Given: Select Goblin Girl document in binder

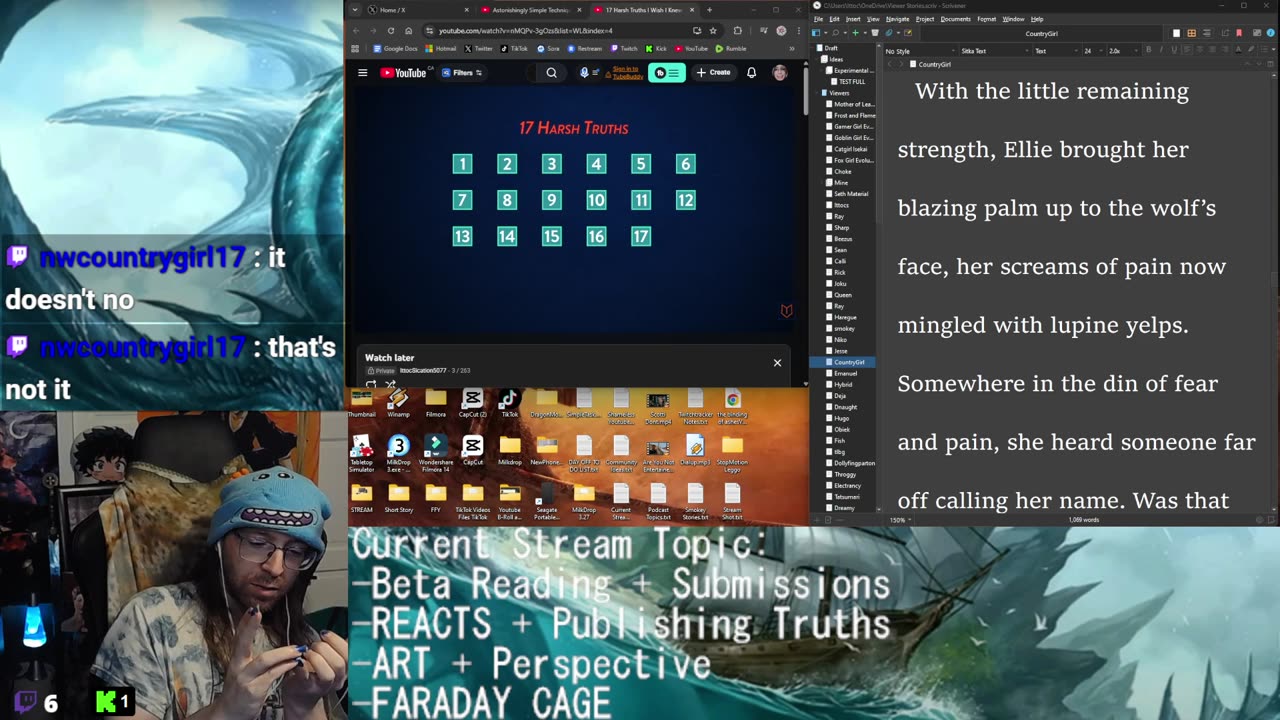Looking at the screenshot, I should point(849,138).
